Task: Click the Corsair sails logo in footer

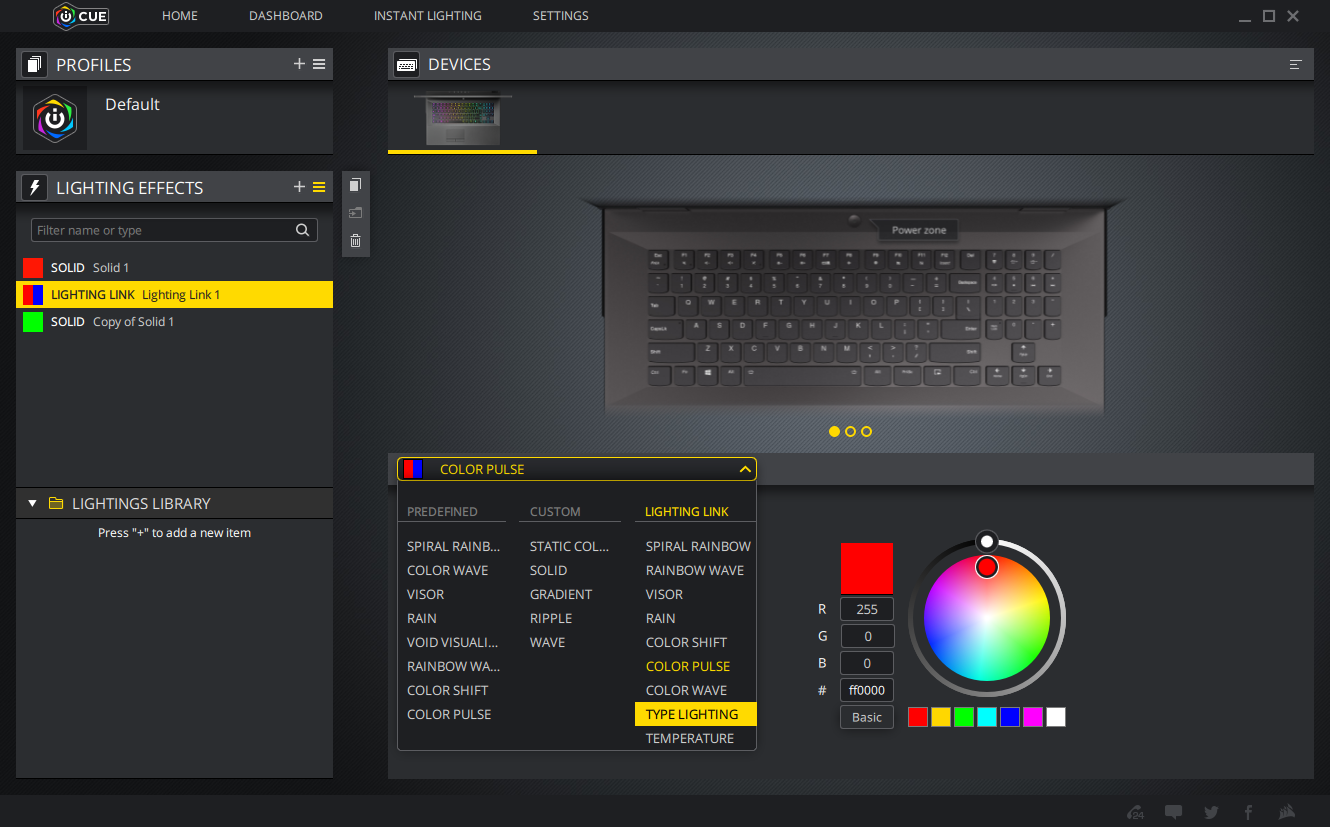Action: pyautogui.click(x=1288, y=811)
